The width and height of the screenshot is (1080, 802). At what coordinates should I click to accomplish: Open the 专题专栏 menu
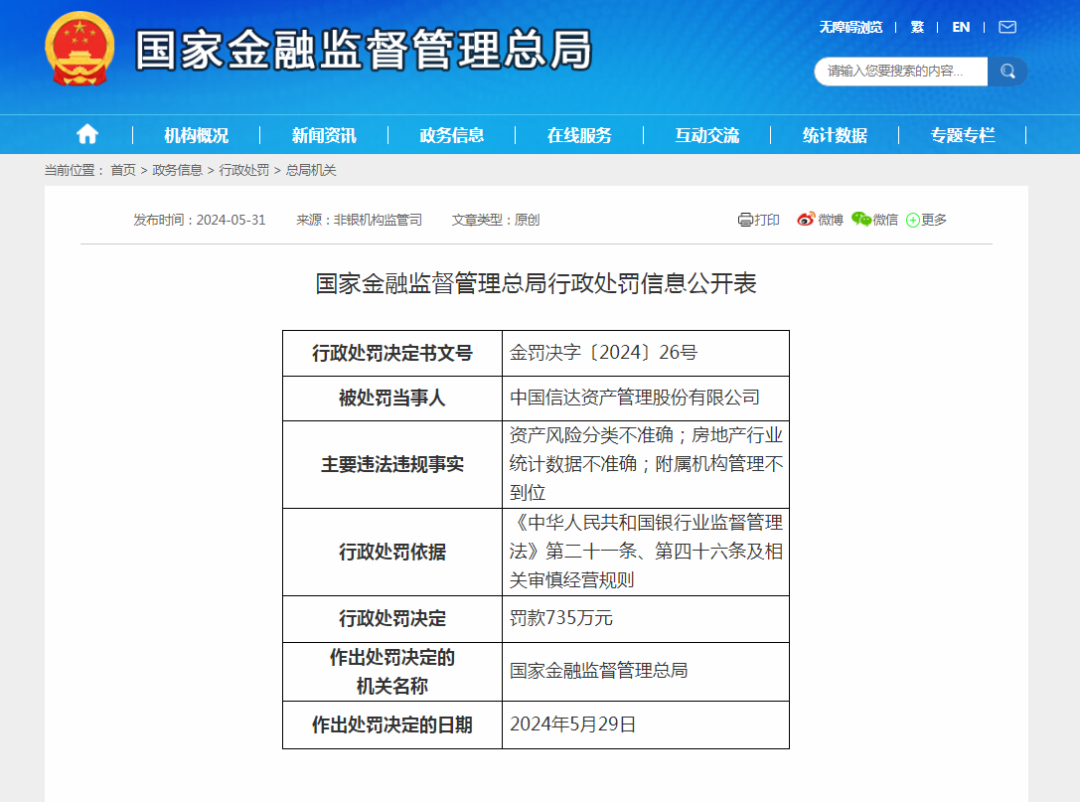pos(963,135)
